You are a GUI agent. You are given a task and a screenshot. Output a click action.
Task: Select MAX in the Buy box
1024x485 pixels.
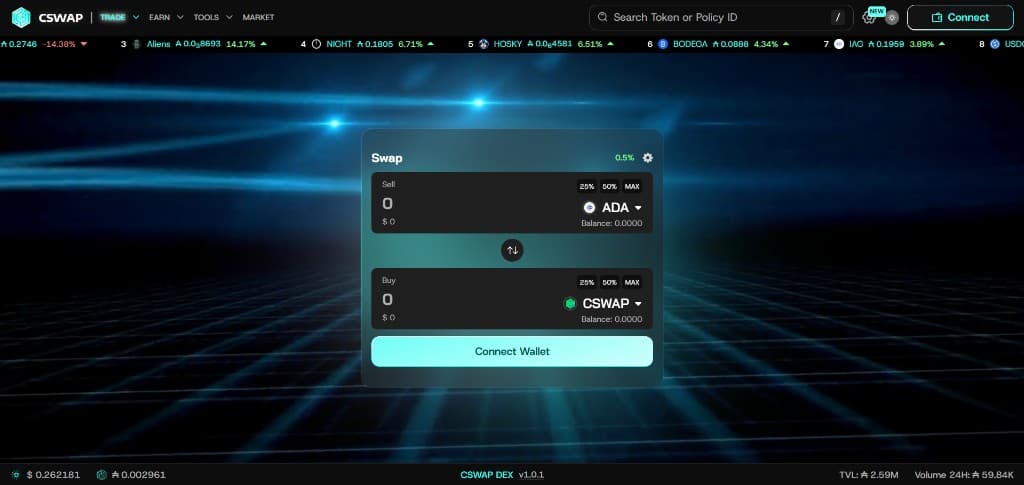click(x=632, y=283)
